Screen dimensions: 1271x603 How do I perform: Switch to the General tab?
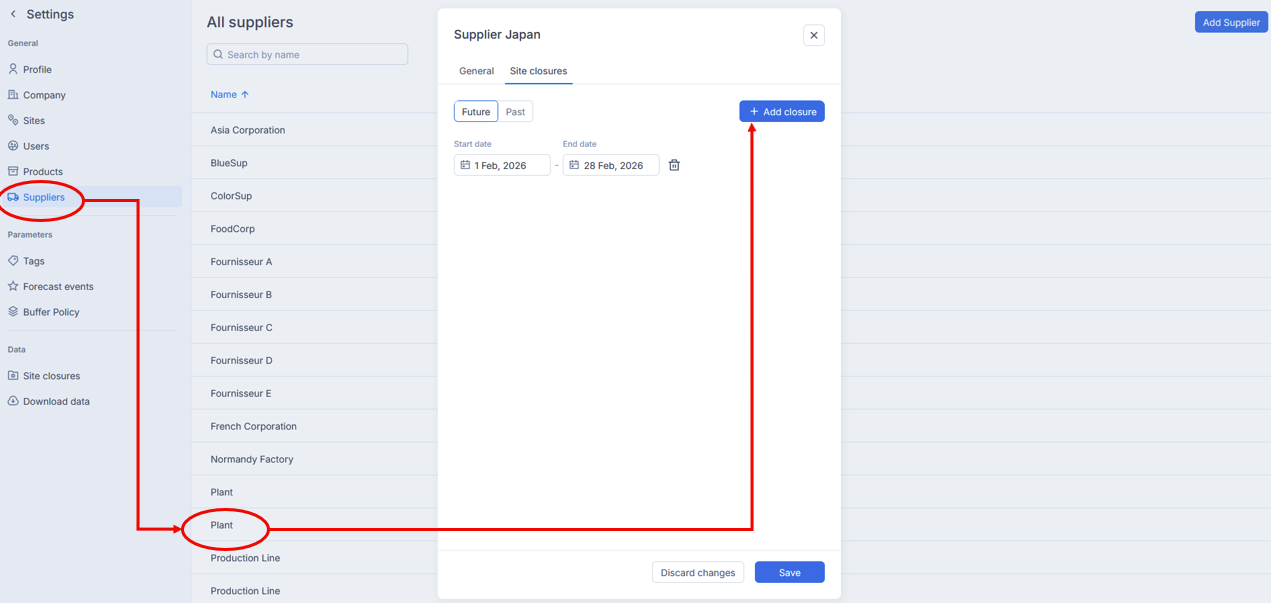(x=476, y=71)
